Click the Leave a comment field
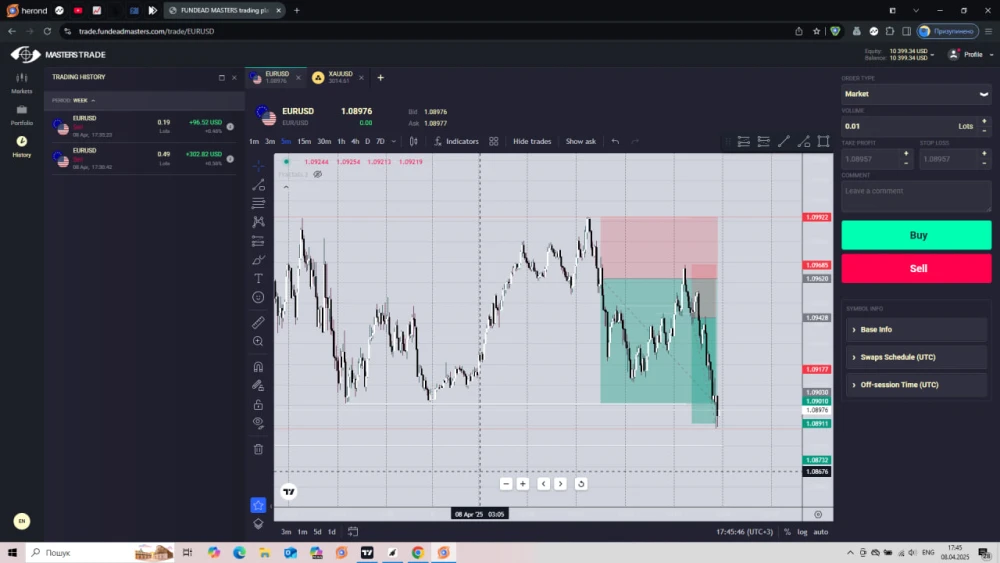Screen dimensions: 1000x563 [915, 195]
